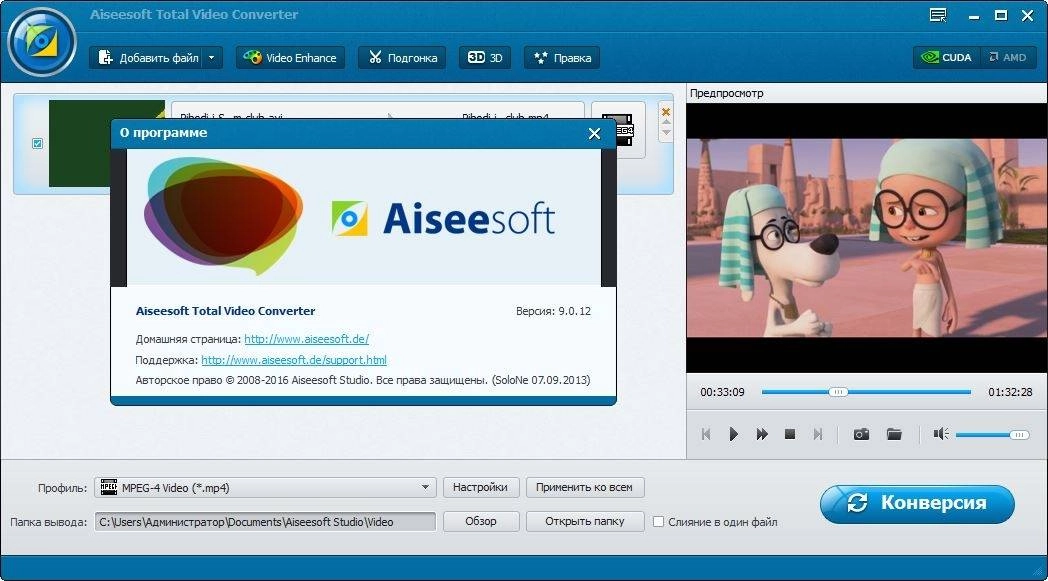Start conversion with Конверсия button
Screen dimensions: 1048x581
click(917, 503)
